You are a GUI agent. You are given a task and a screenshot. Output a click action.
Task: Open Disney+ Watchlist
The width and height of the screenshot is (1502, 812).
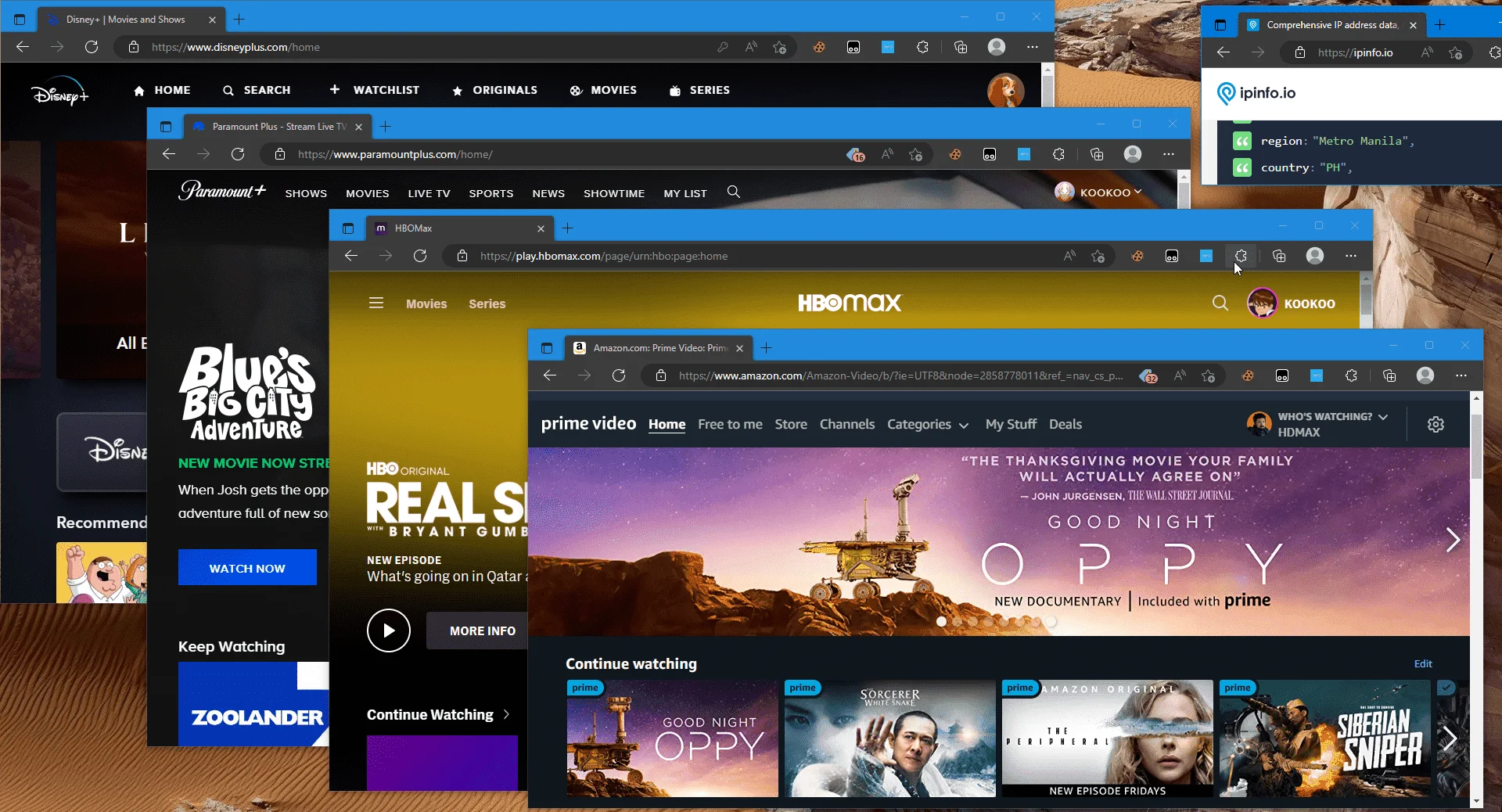pos(374,90)
